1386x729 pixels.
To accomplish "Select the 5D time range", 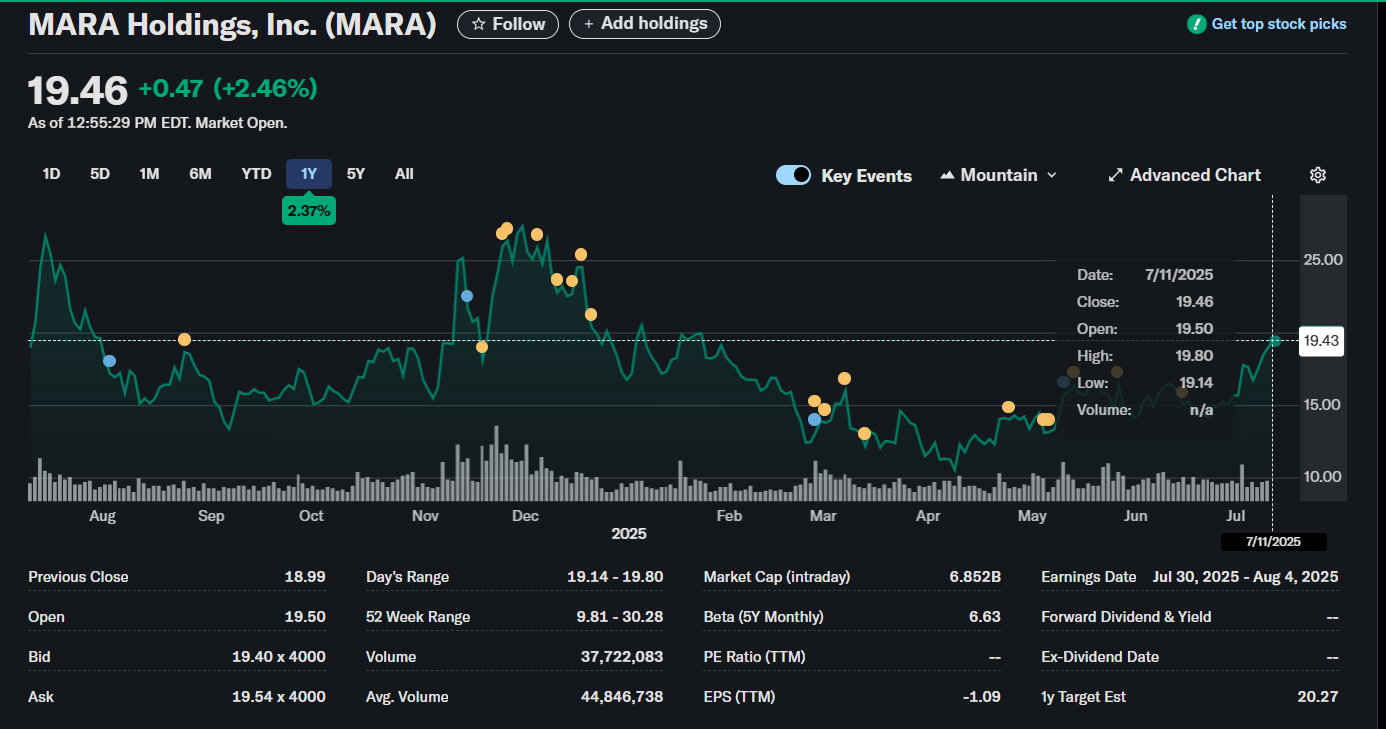I will [x=100, y=174].
